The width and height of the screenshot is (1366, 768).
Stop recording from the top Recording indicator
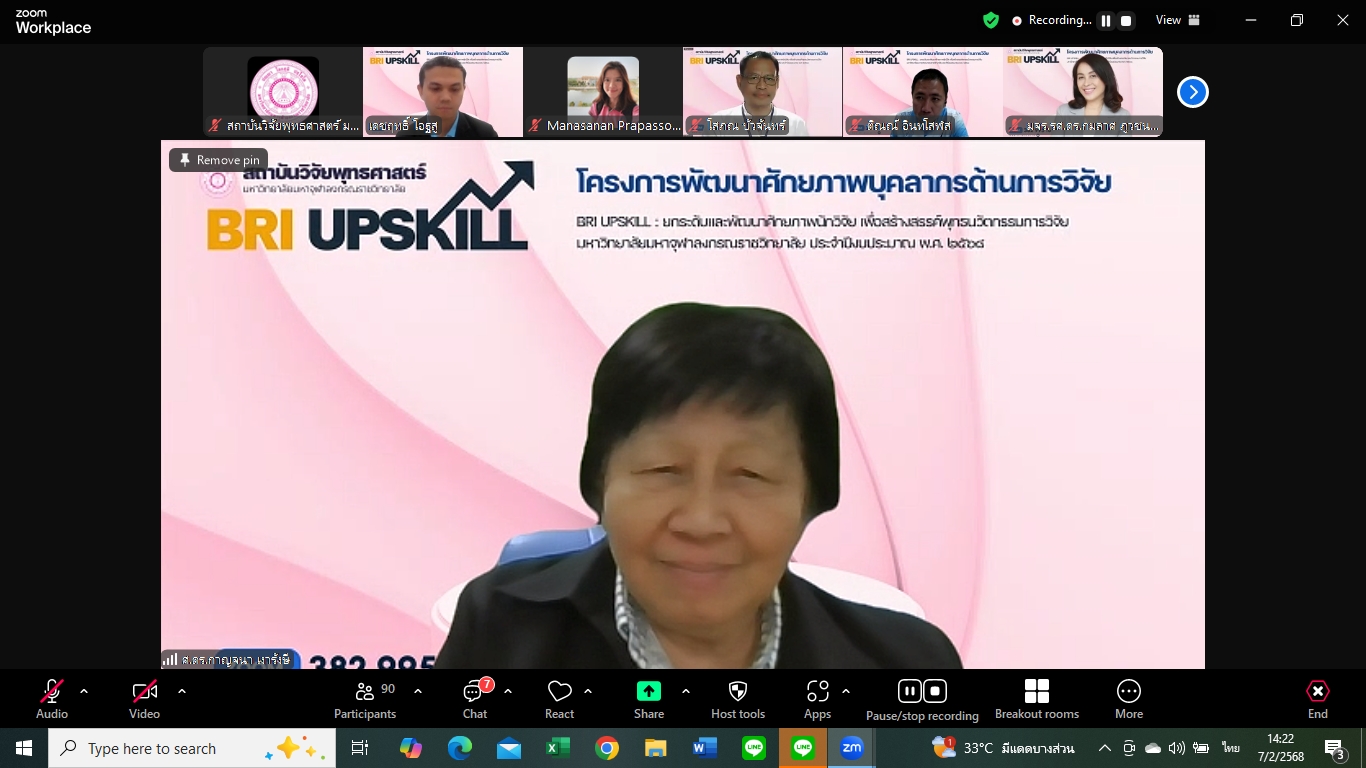pos(1126,20)
